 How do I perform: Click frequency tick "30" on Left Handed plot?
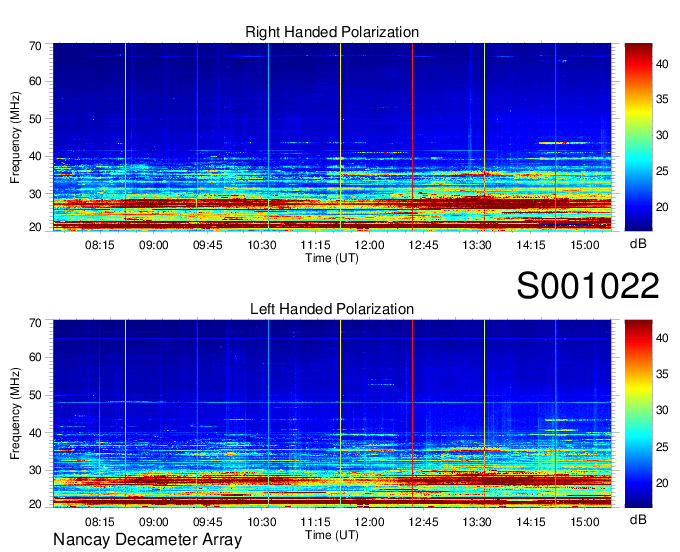pos(35,470)
